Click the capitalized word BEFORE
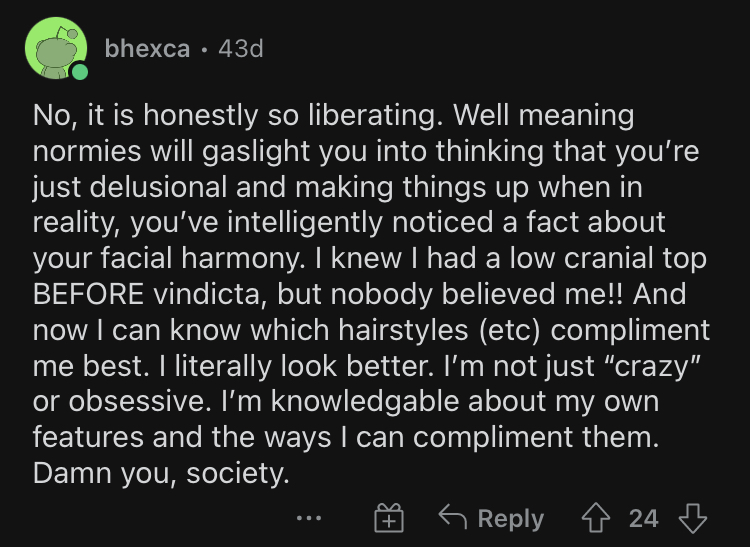This screenshot has height=547, width=750. 88,294
